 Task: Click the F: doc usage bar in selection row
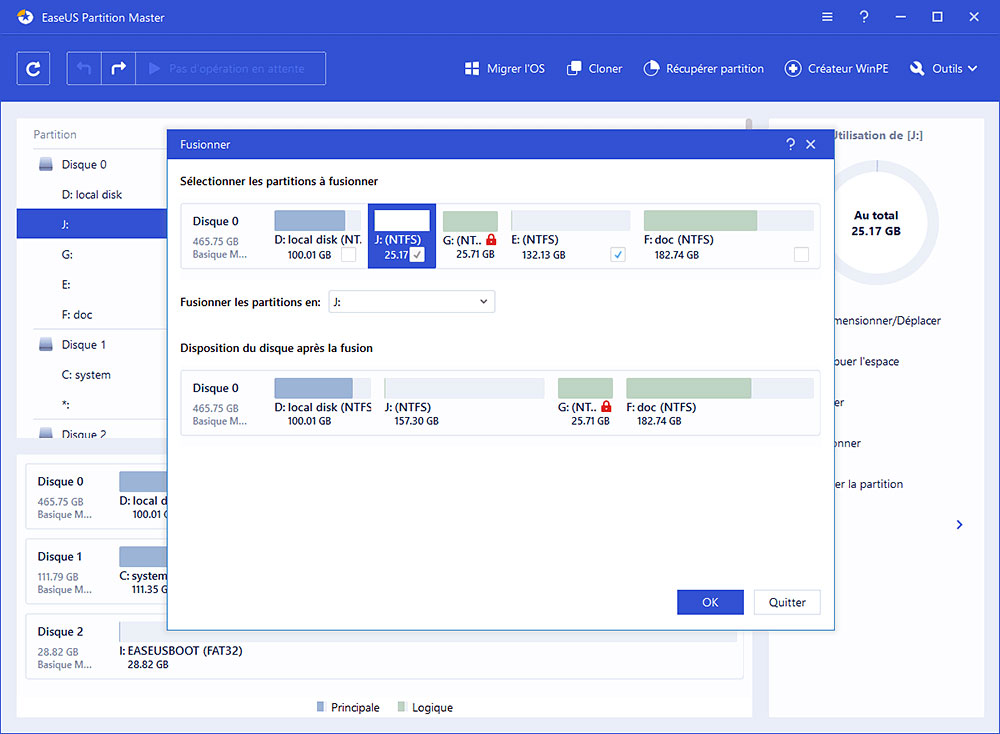point(728,221)
